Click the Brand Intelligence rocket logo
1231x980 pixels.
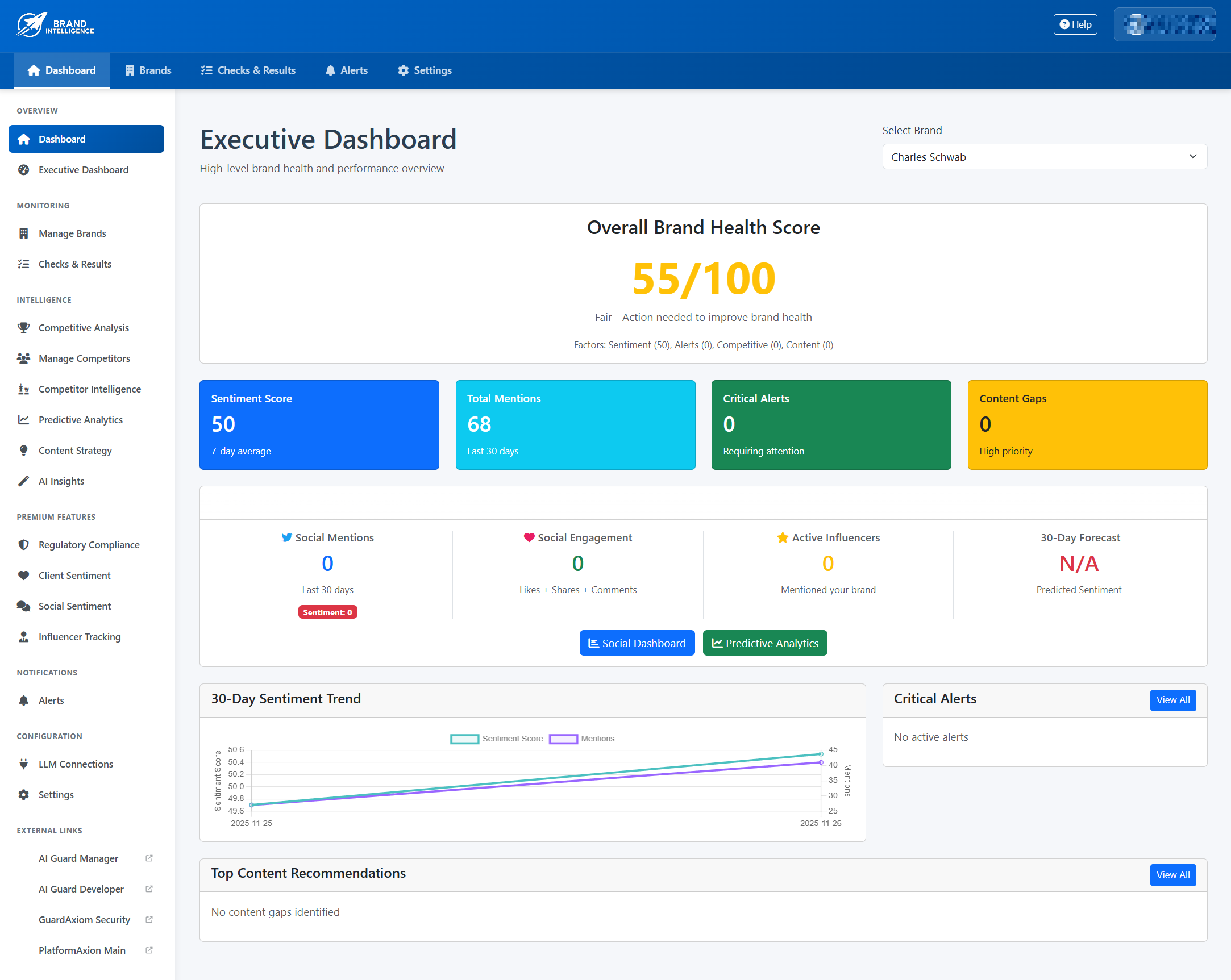coord(31,24)
